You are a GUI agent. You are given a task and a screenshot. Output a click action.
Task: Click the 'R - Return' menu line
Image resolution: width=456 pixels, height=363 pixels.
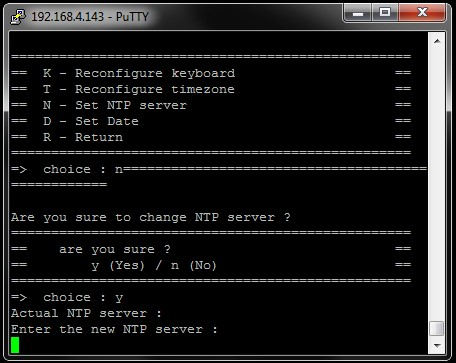(x=83, y=137)
